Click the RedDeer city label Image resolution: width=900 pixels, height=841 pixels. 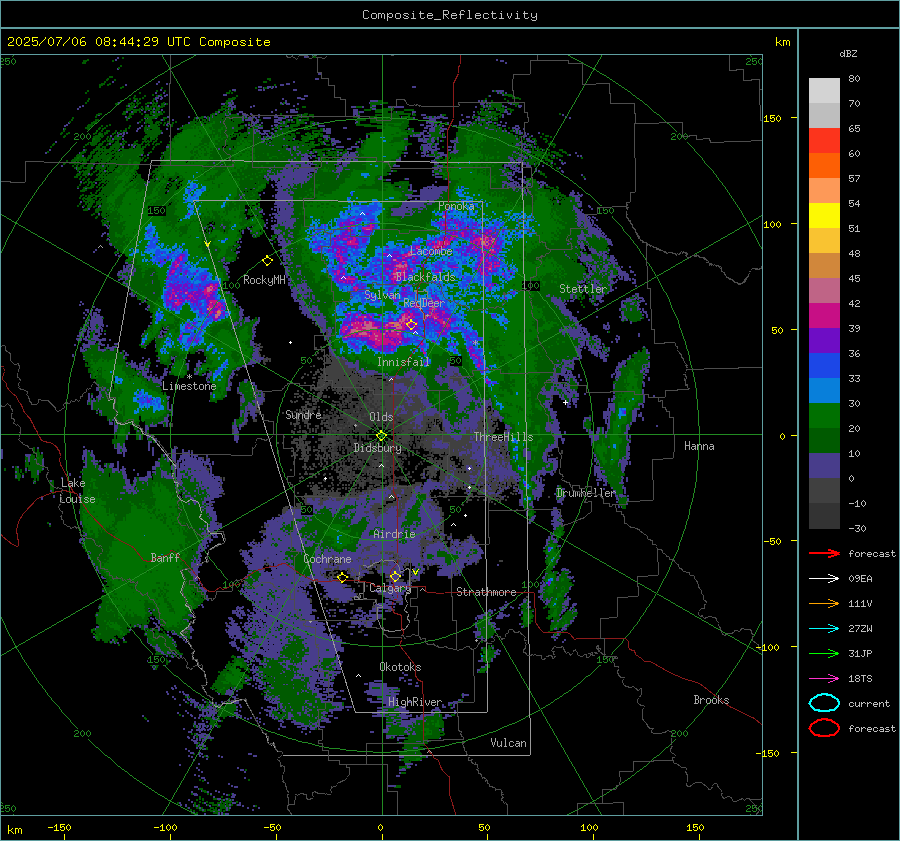click(x=424, y=303)
